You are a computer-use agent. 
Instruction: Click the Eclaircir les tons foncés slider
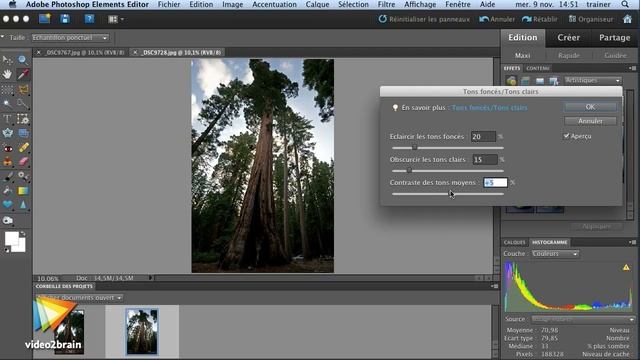(x=447, y=148)
